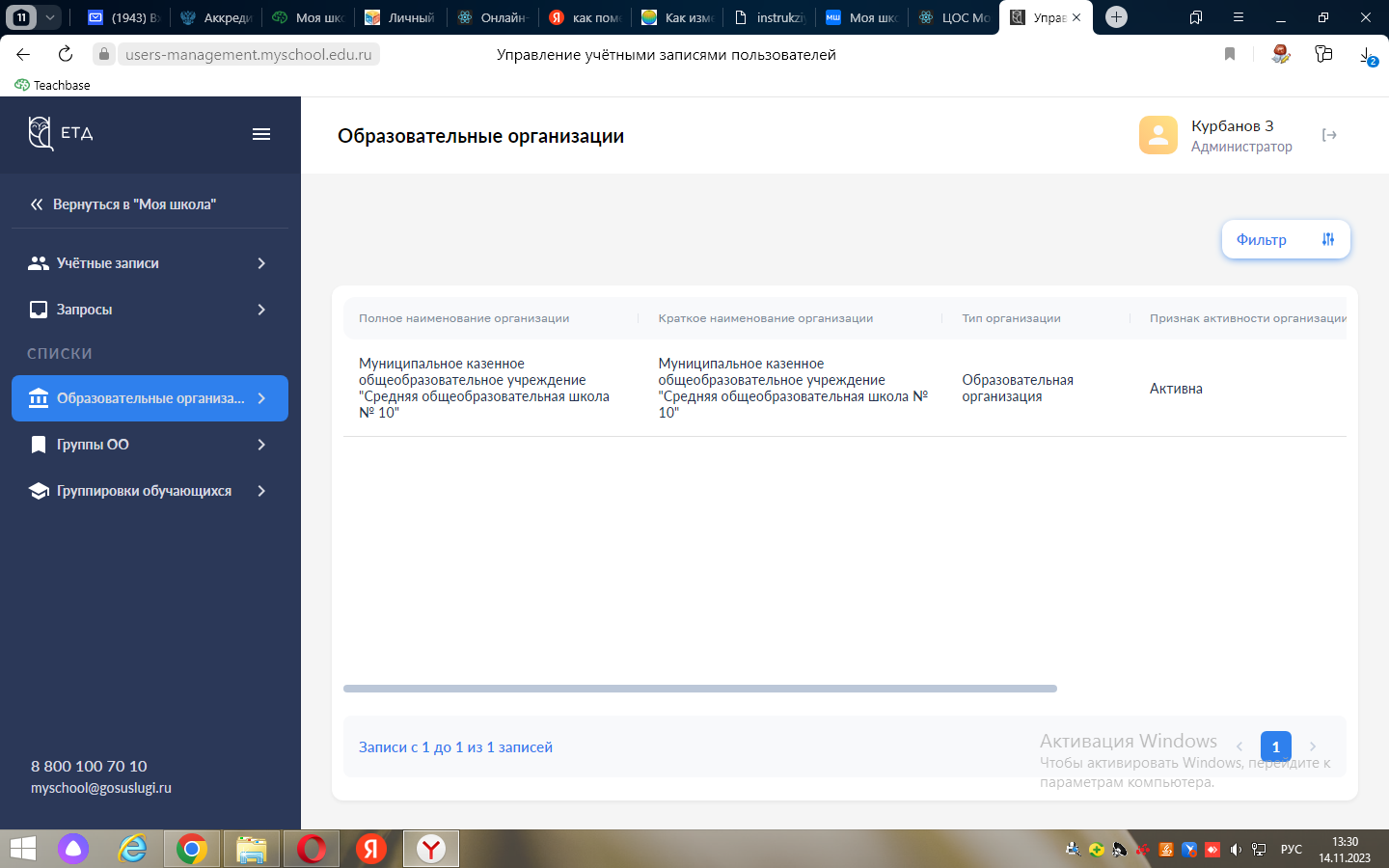The width and height of the screenshot is (1389, 868).
Task: Reload the page with refresh icon
Action: point(66,54)
